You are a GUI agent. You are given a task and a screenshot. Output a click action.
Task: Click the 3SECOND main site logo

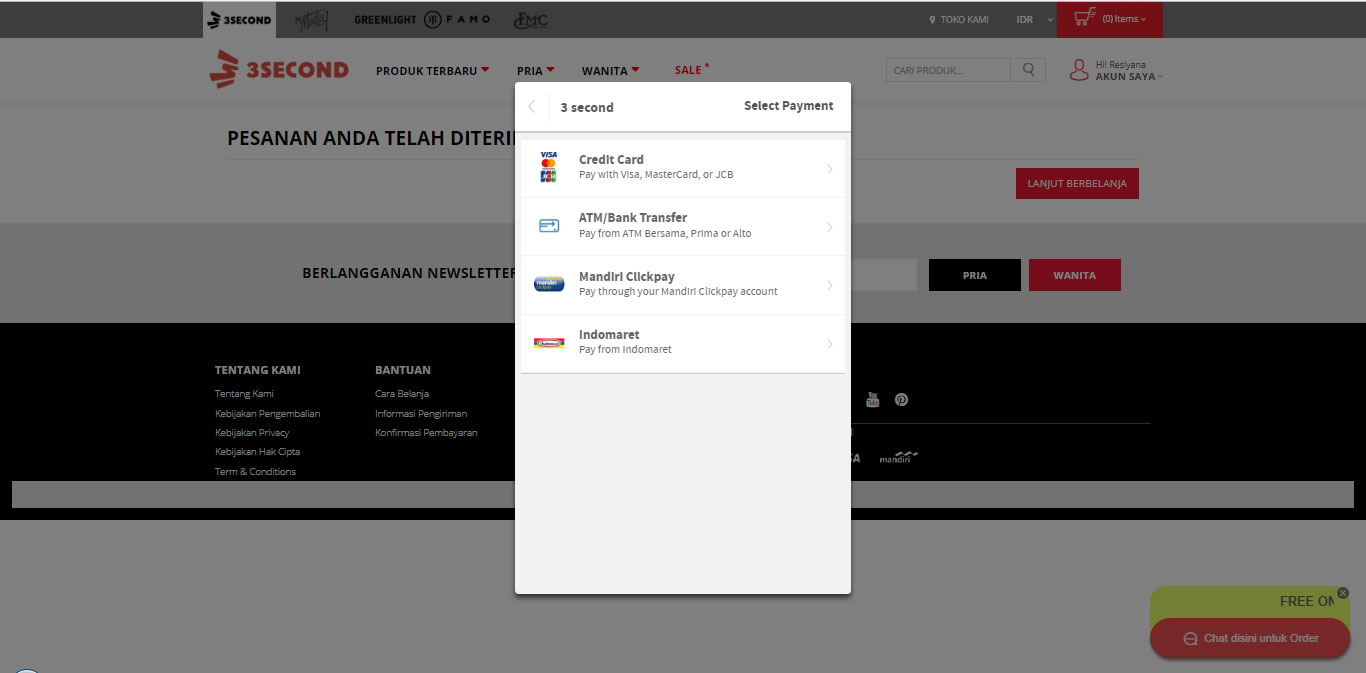point(279,69)
